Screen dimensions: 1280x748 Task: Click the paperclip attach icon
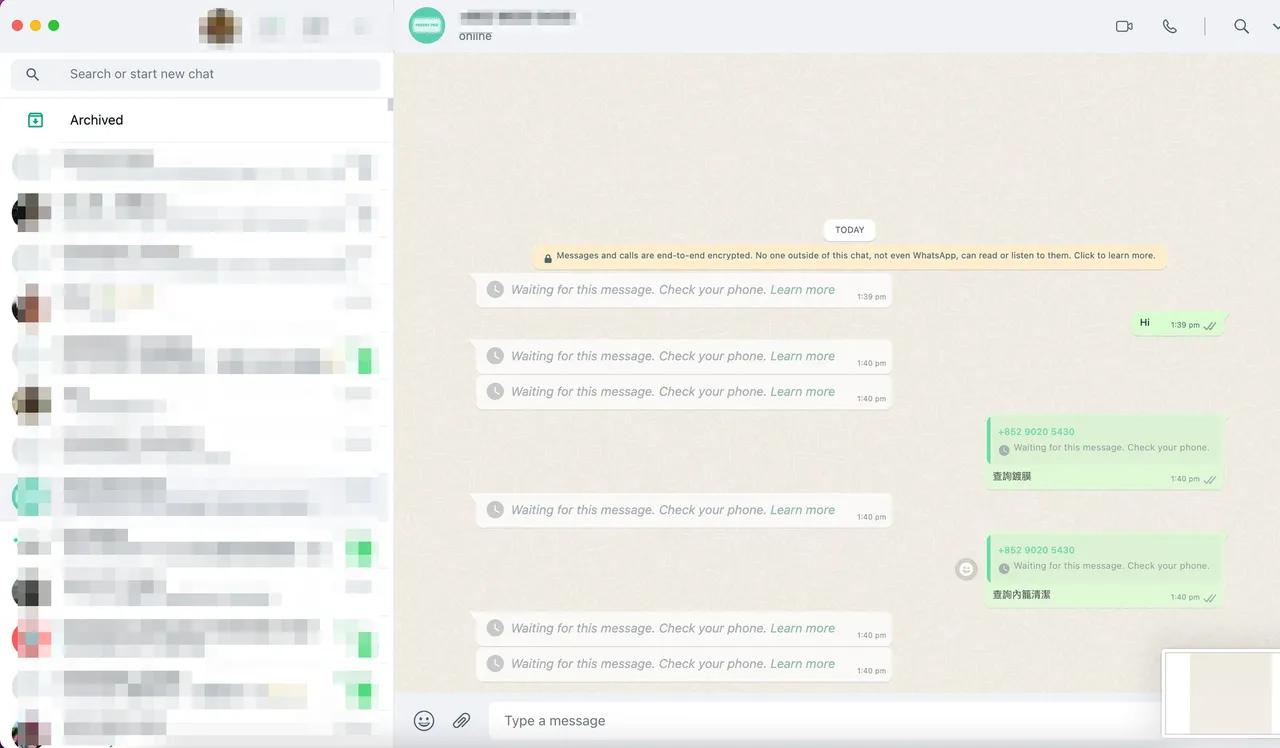point(461,720)
